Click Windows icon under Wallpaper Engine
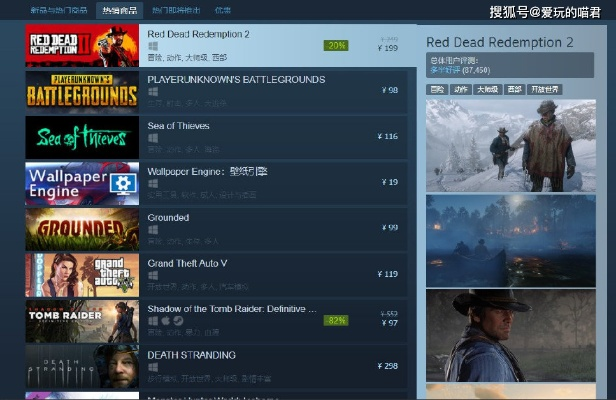The image size is (616, 400). click(x=153, y=183)
